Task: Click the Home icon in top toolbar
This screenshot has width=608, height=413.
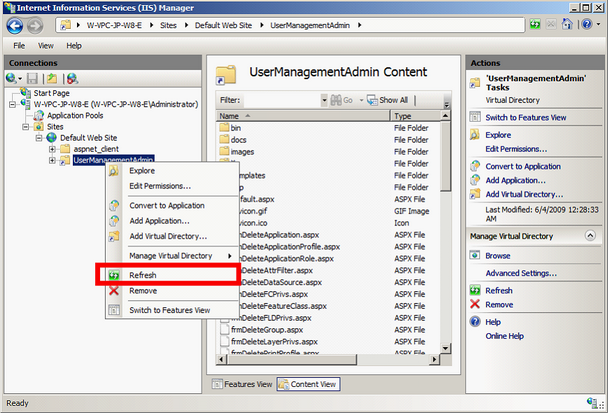Action: pyautogui.click(x=567, y=24)
